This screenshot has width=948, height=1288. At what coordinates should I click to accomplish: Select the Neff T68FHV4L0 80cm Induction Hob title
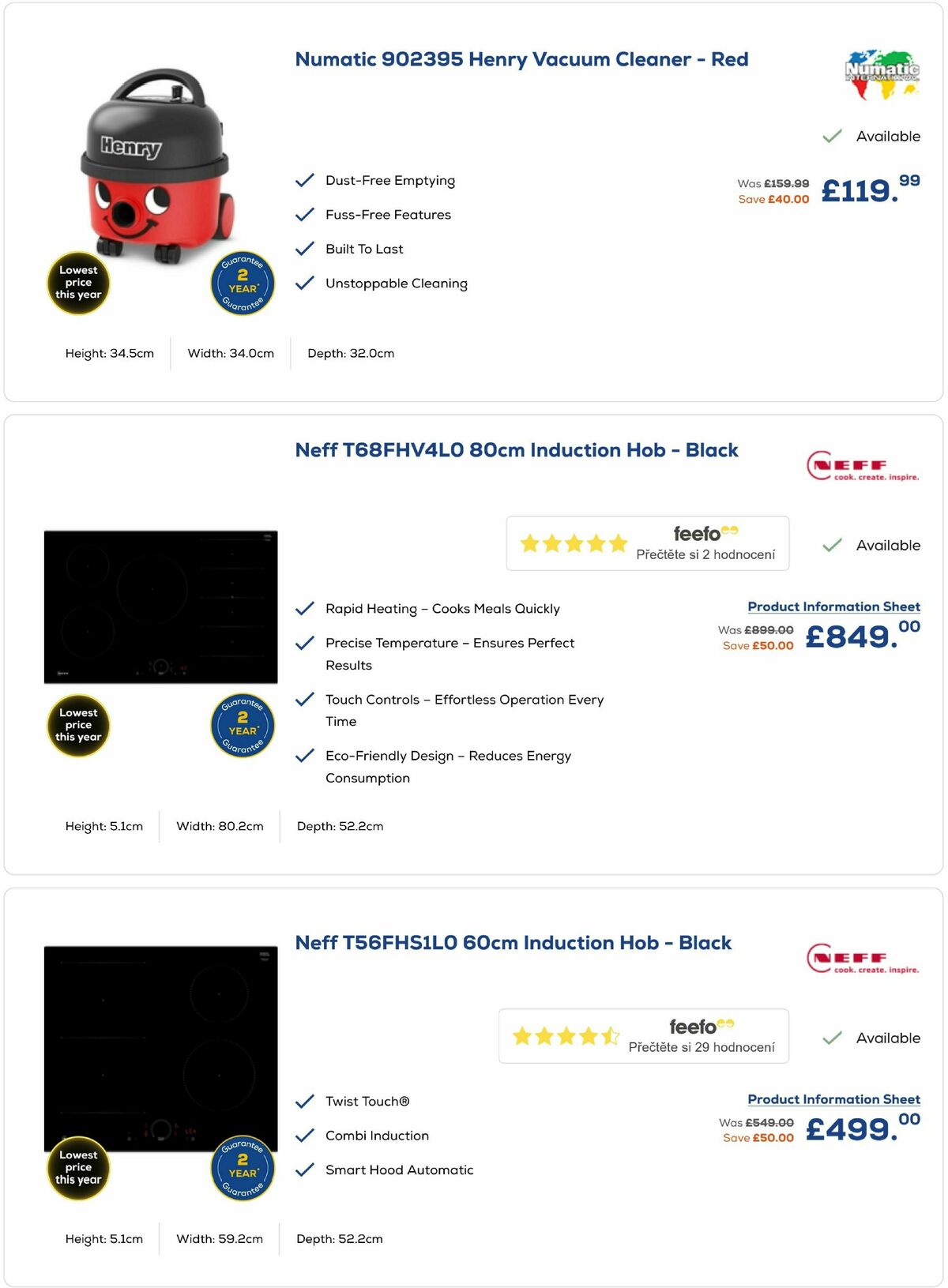[517, 450]
